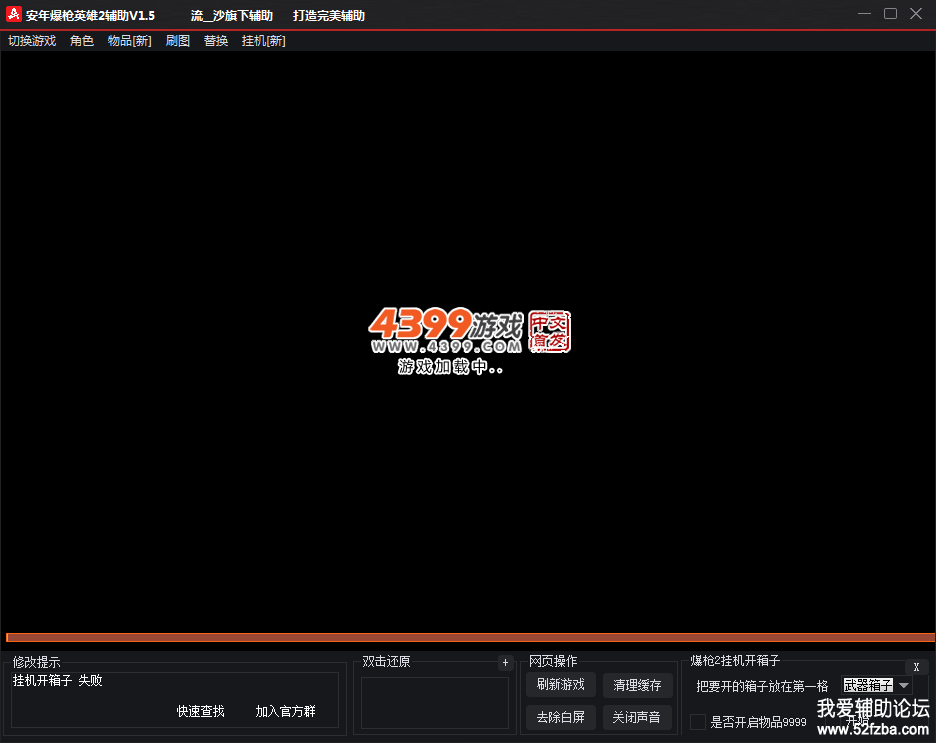The width and height of the screenshot is (936, 743).
Task: Click the 刷新游戏 button
Action: (561, 685)
